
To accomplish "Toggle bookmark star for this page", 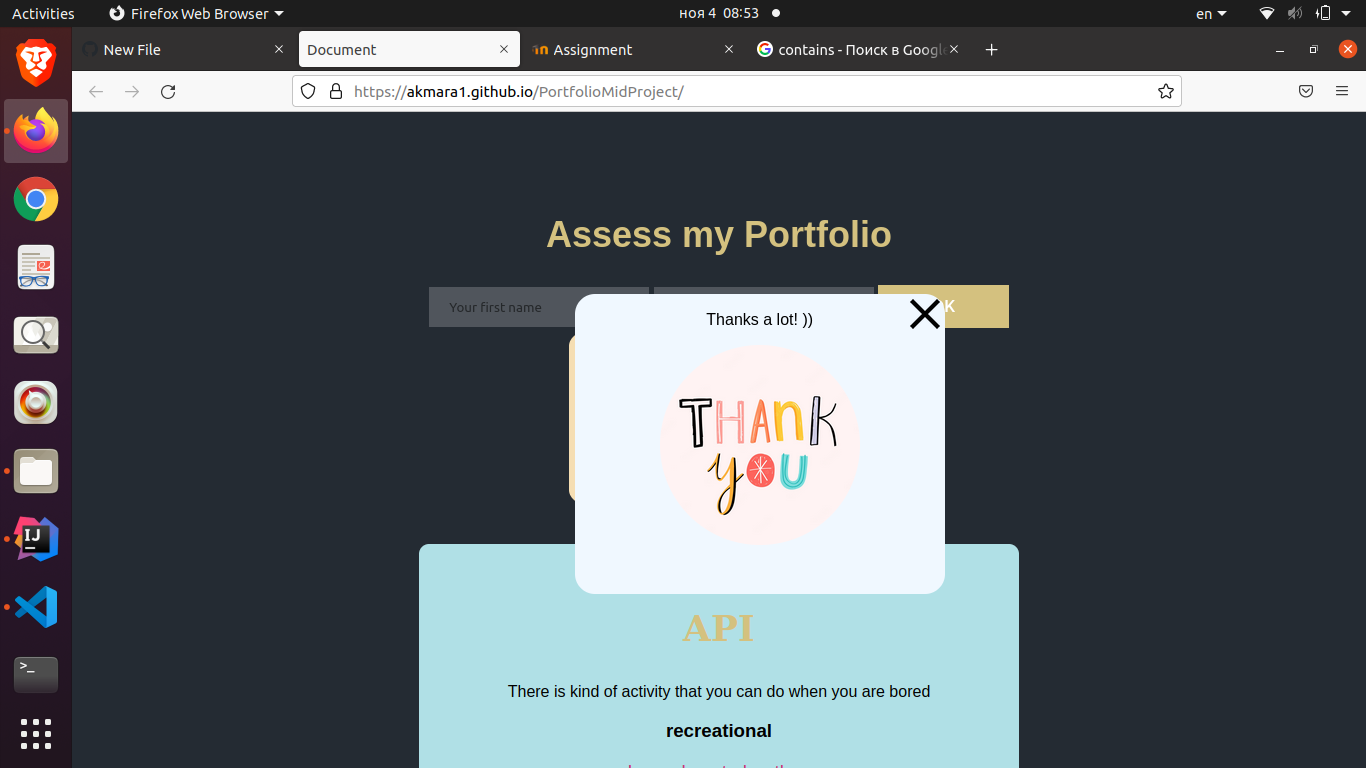I will pos(1165,91).
